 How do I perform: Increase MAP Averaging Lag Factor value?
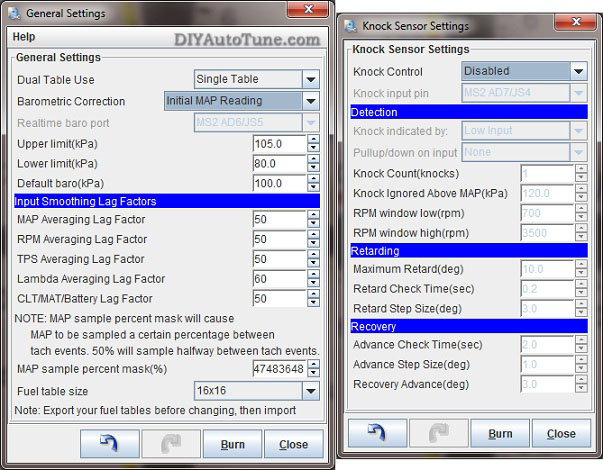pyautogui.click(x=313, y=215)
